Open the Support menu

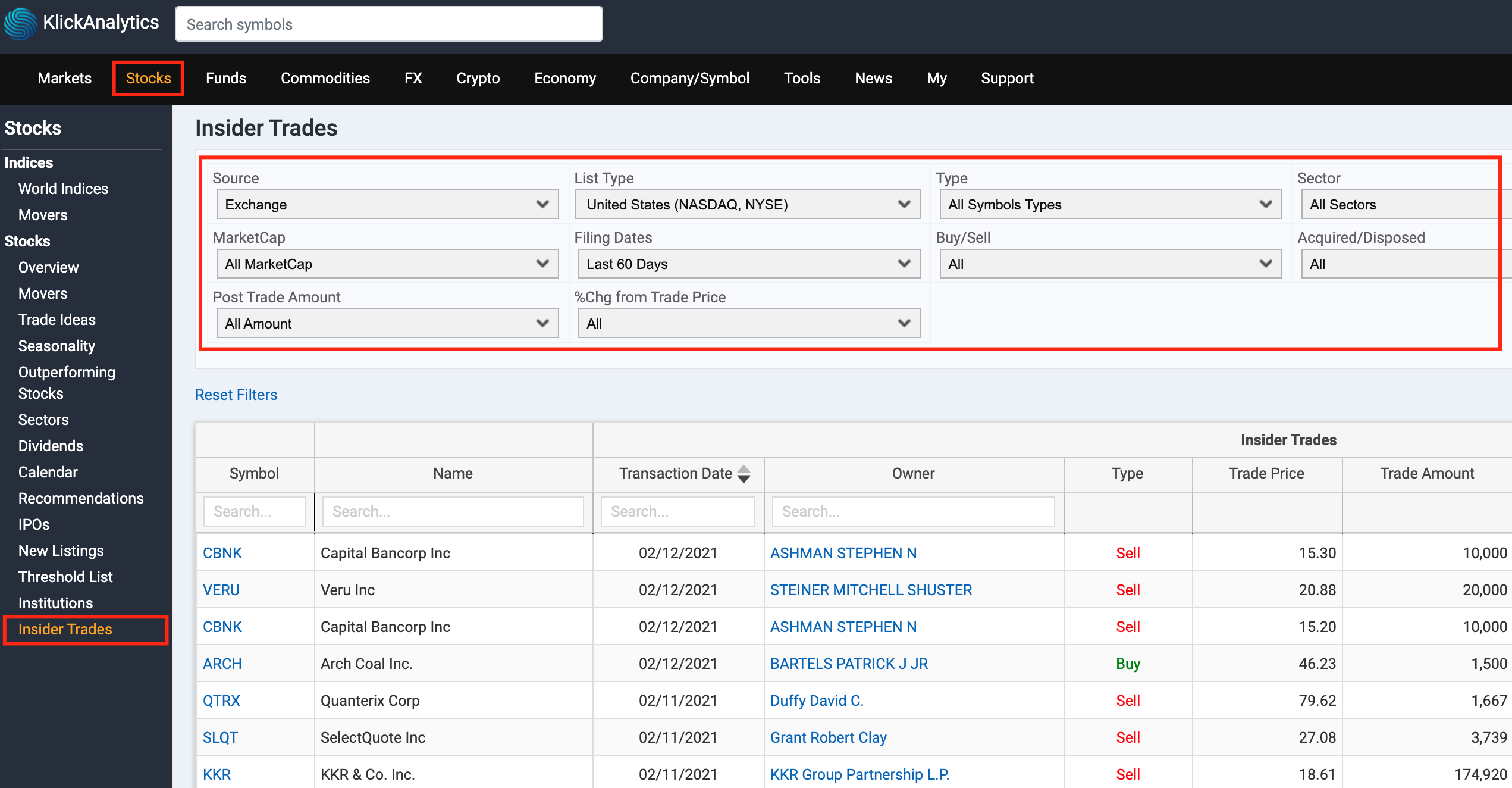1007,78
